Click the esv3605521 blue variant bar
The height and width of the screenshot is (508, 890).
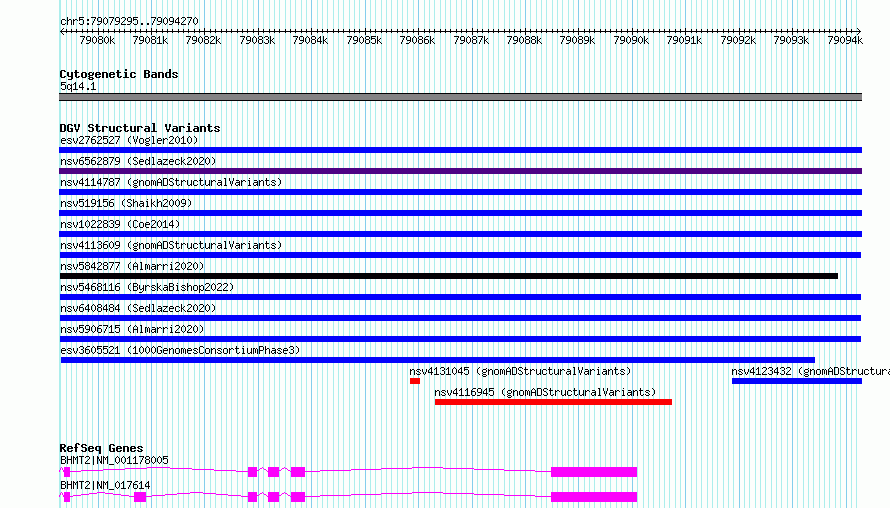438,360
